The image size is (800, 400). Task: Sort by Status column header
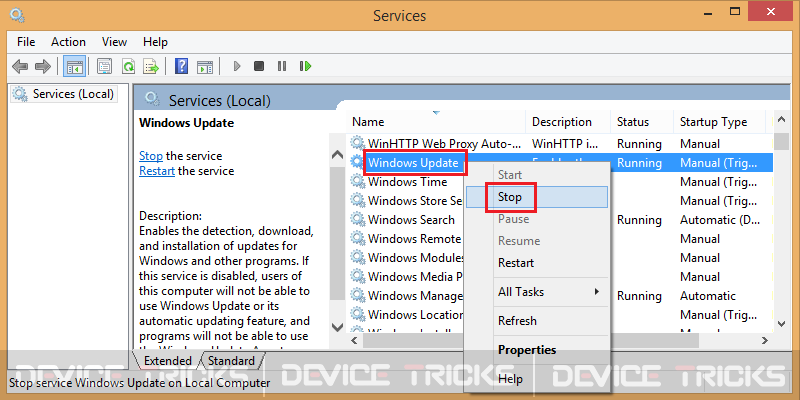point(642,122)
